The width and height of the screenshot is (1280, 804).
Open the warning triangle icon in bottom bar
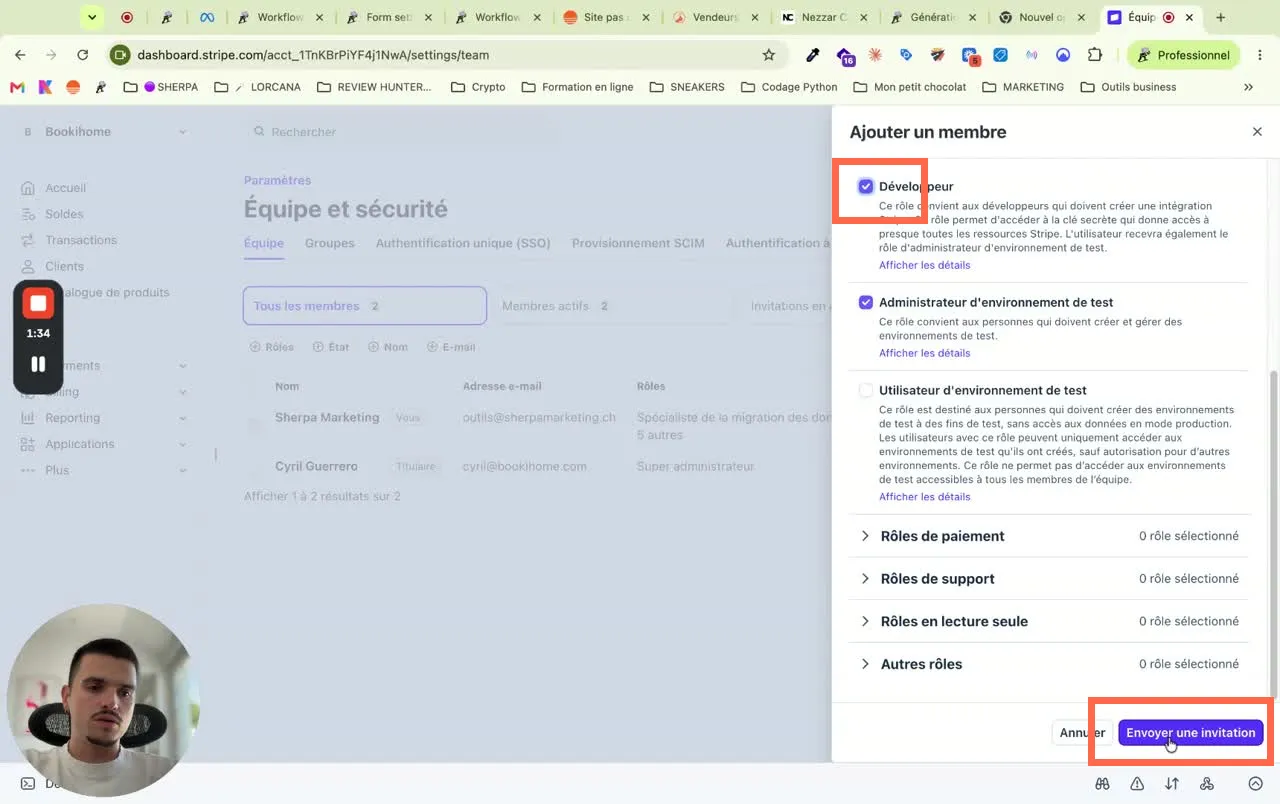(1137, 784)
